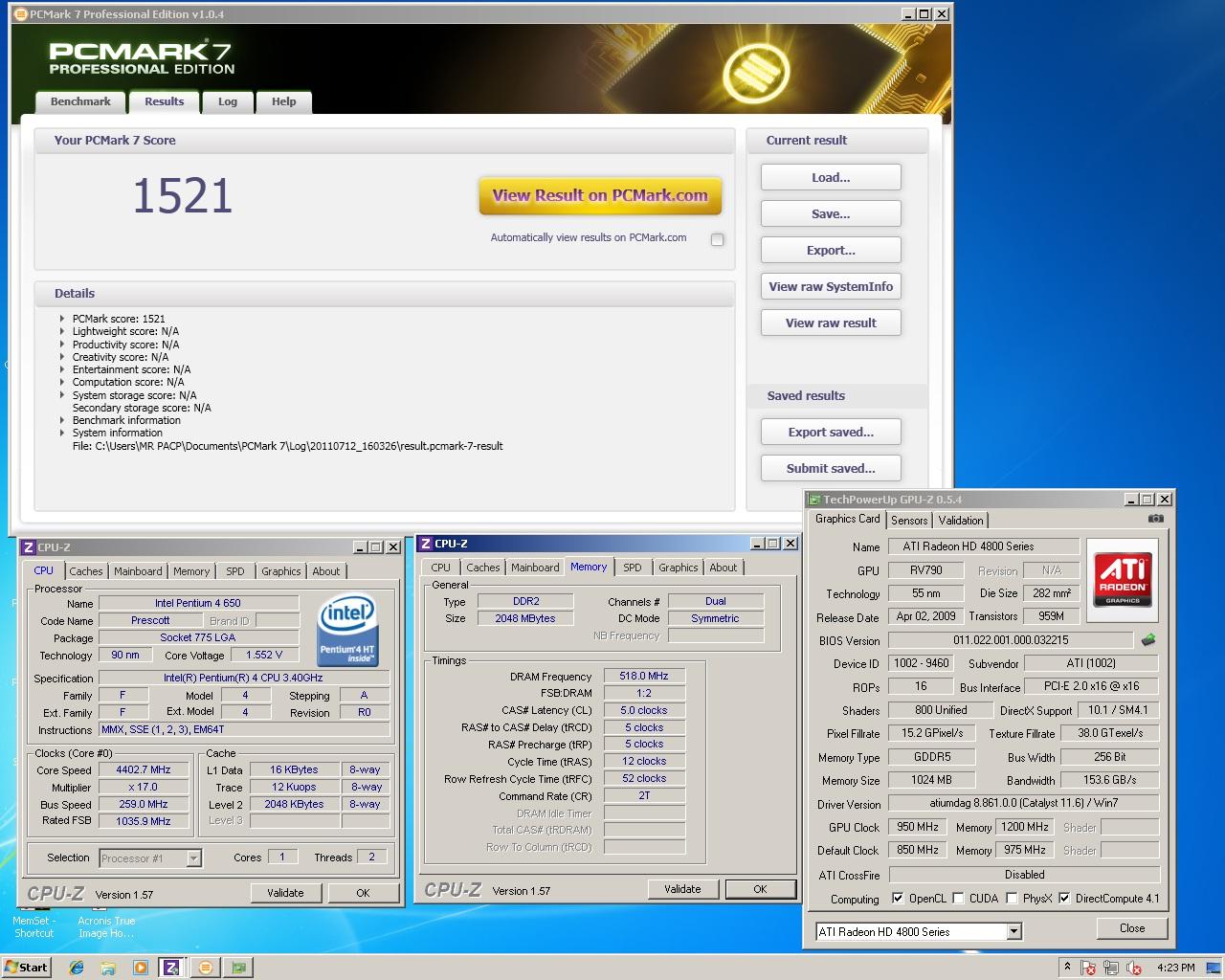The image size is (1225, 980).
Task: Show hidden tray icons arrow
Action: [x=1067, y=967]
